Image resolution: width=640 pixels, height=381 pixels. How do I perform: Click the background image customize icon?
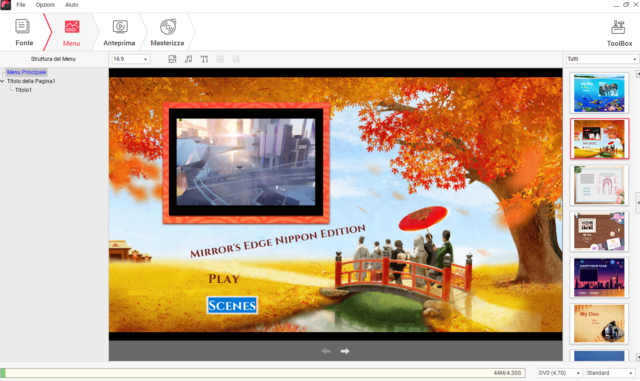click(x=172, y=59)
